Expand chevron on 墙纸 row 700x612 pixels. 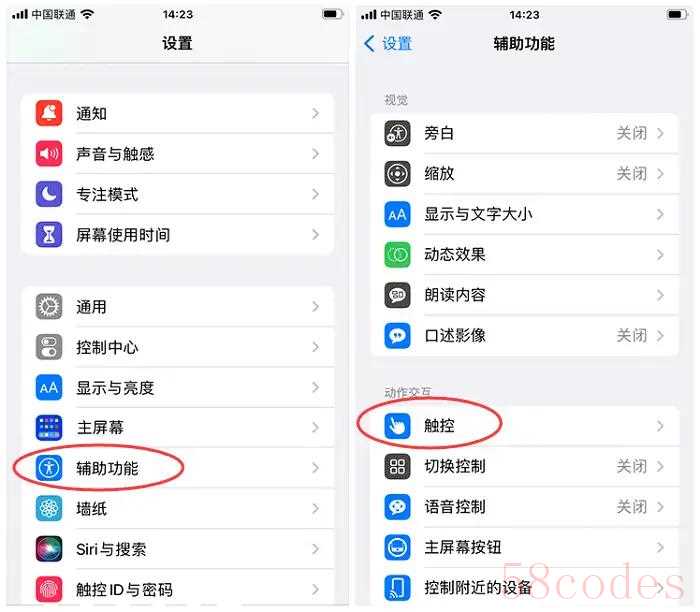click(316, 508)
